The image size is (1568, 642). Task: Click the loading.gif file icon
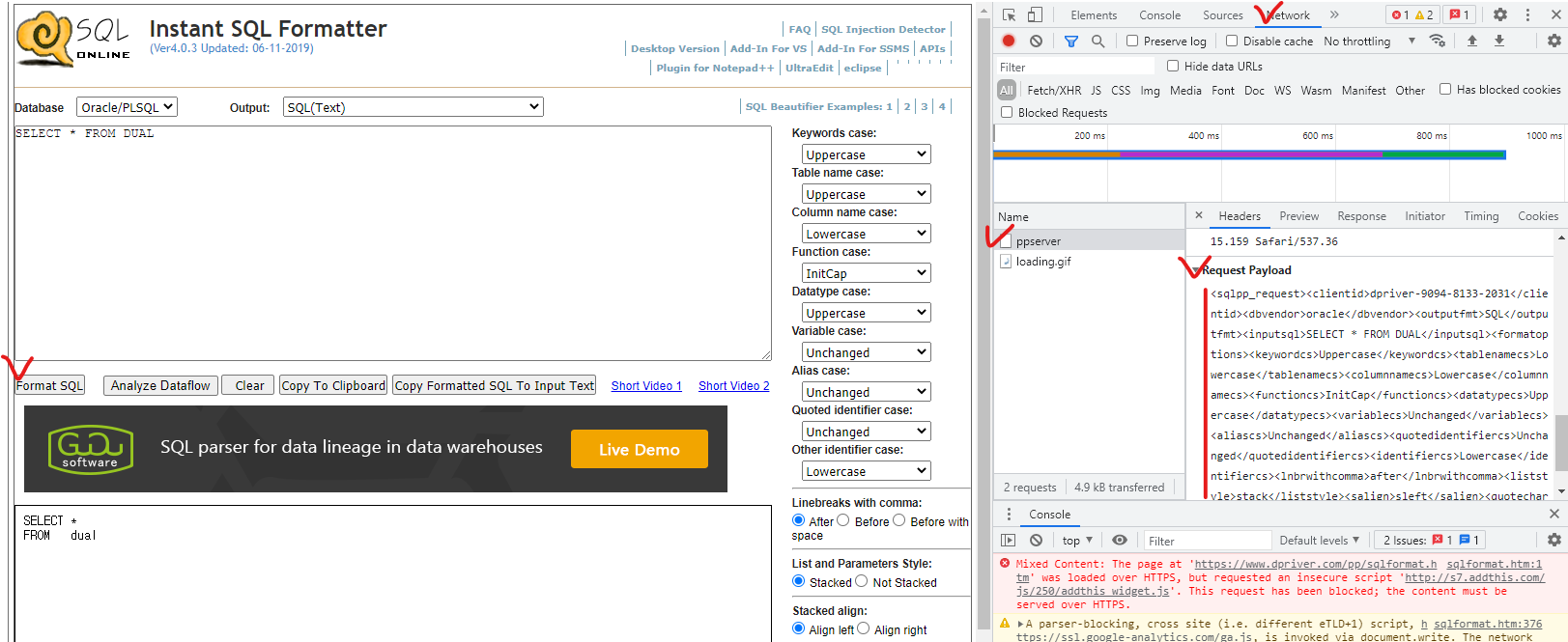point(1006,262)
